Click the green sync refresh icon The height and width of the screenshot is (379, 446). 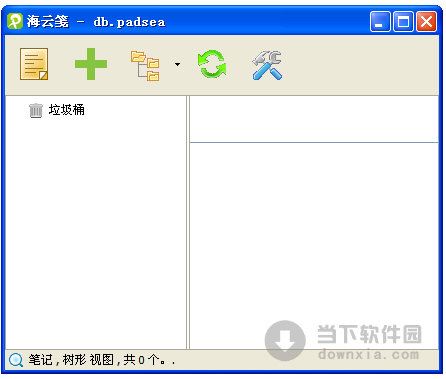pos(212,64)
